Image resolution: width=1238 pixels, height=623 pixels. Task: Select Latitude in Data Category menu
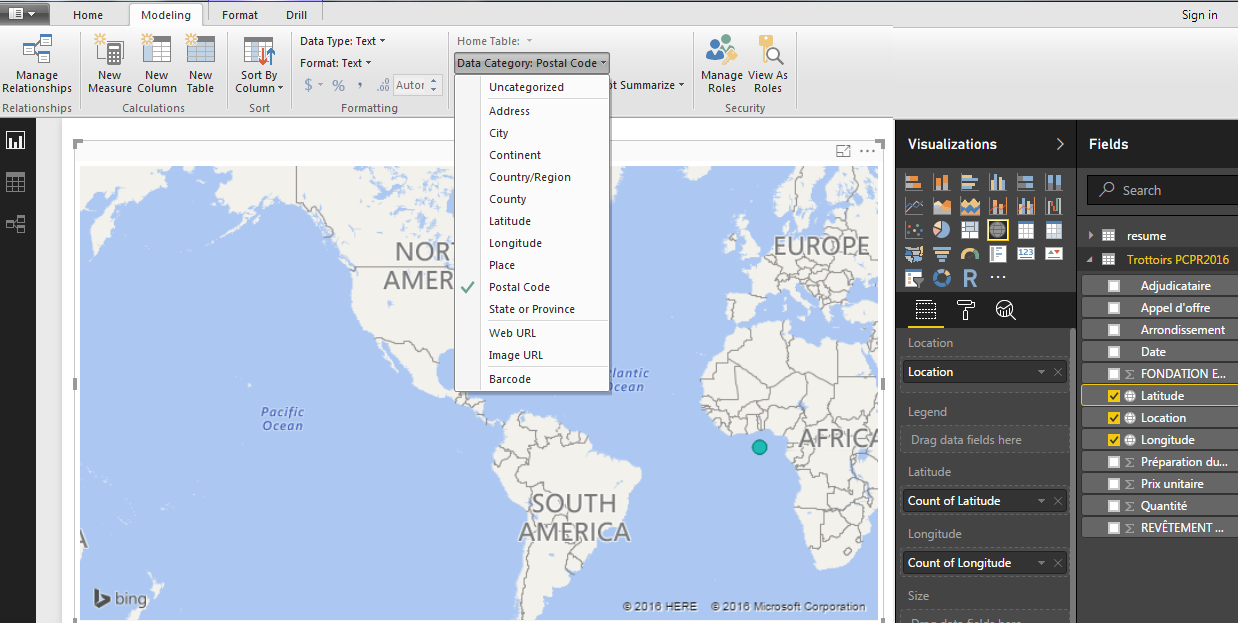click(x=532, y=221)
